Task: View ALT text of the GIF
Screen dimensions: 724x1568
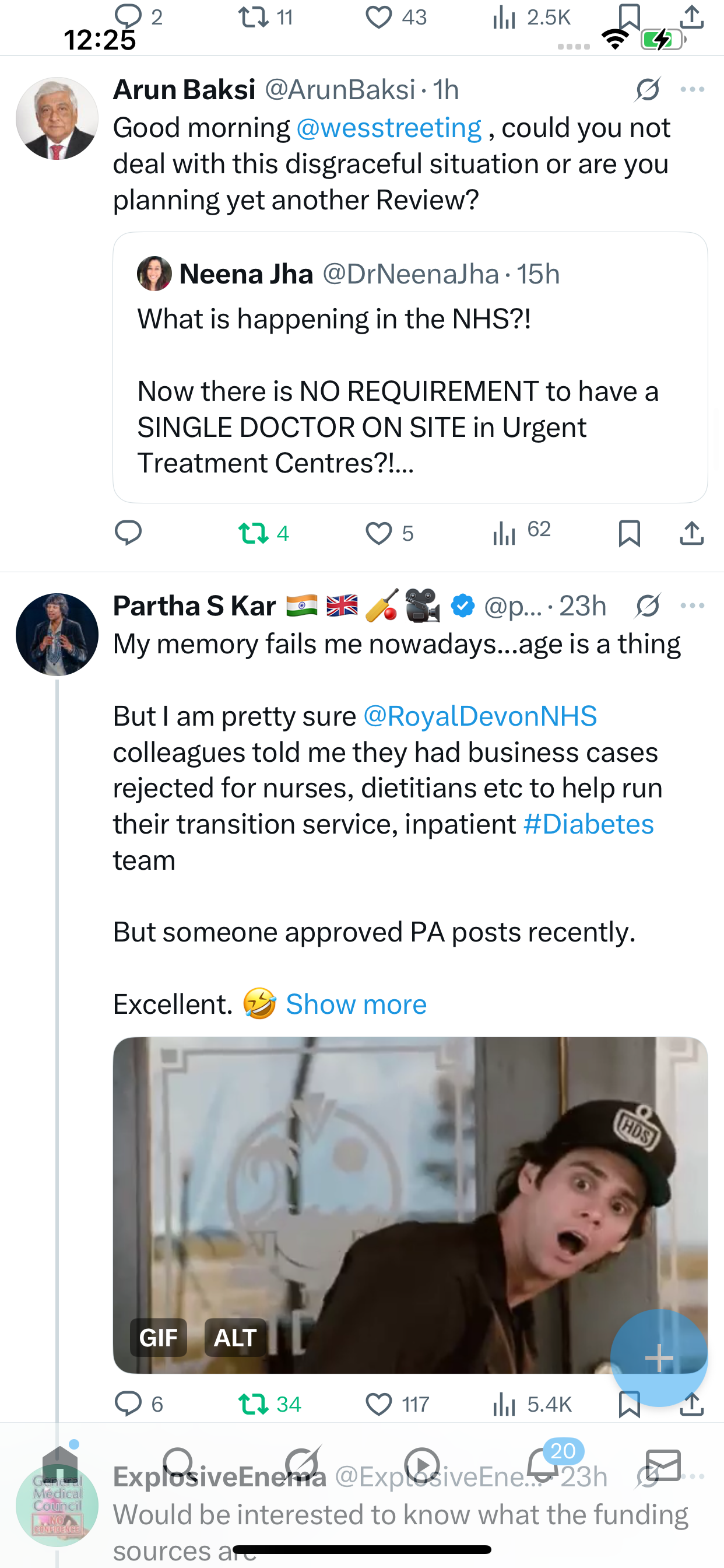Action: (x=236, y=1338)
